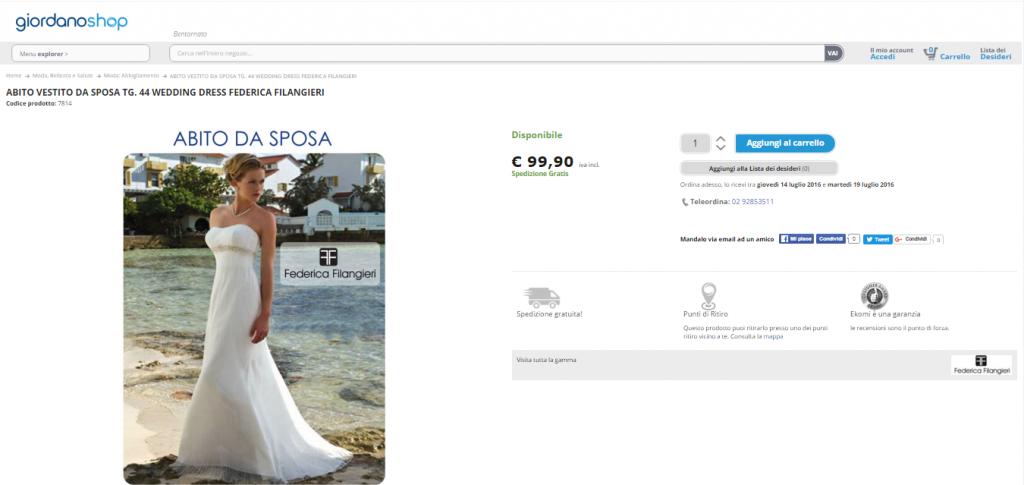Click the search field Cerca nell'intero negozio

pyautogui.click(x=497, y=54)
